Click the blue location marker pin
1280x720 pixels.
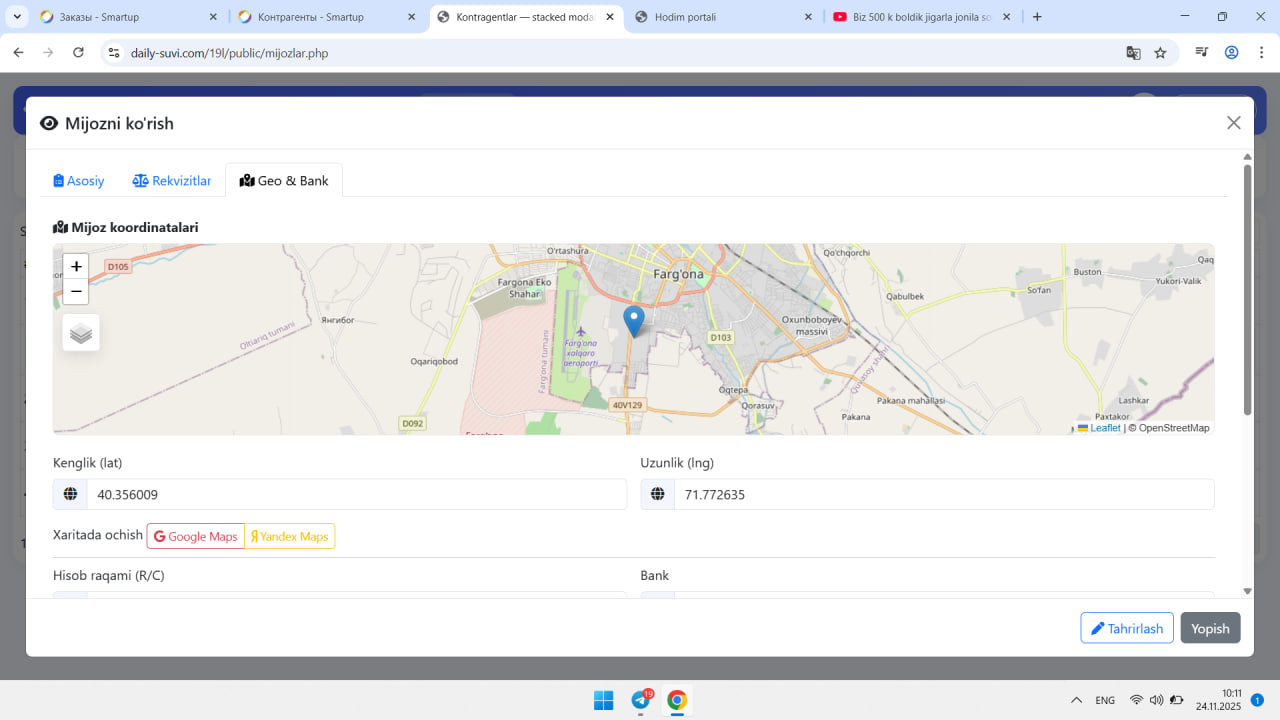[x=633, y=321]
